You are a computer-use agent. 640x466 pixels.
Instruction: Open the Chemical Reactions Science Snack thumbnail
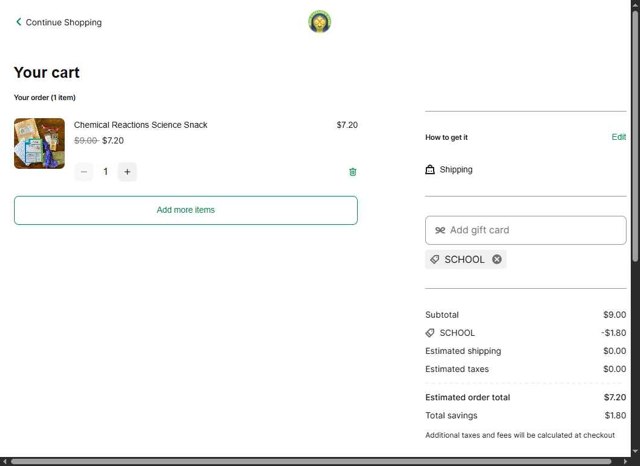click(39, 143)
